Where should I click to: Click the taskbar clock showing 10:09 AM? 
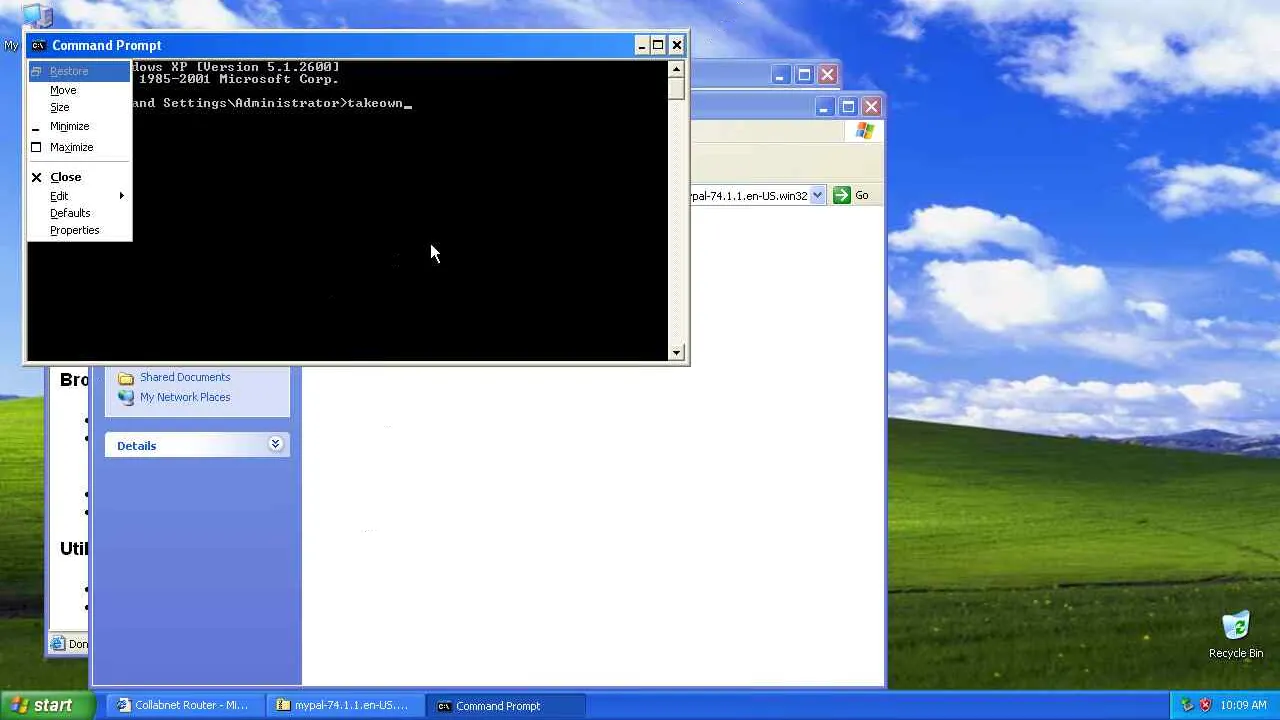point(1244,705)
